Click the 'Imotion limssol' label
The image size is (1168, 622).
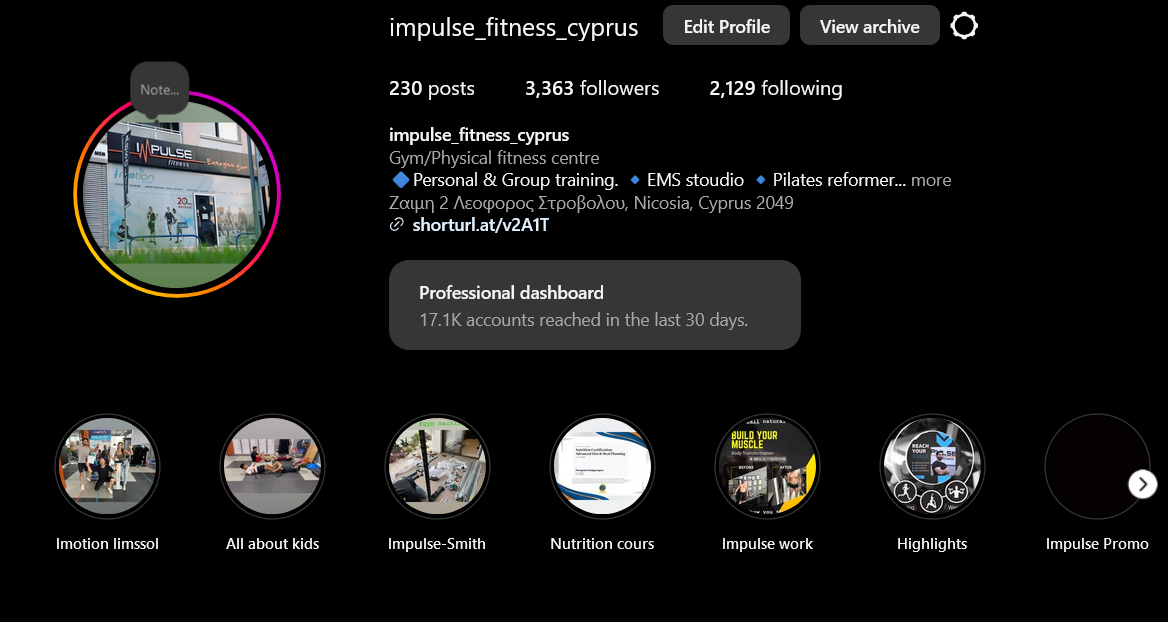pyautogui.click(x=107, y=544)
